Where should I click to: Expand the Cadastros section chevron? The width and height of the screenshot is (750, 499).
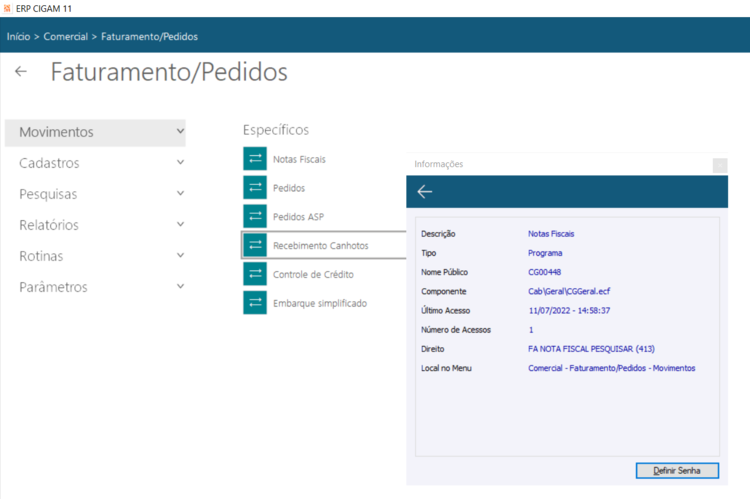pos(180,162)
